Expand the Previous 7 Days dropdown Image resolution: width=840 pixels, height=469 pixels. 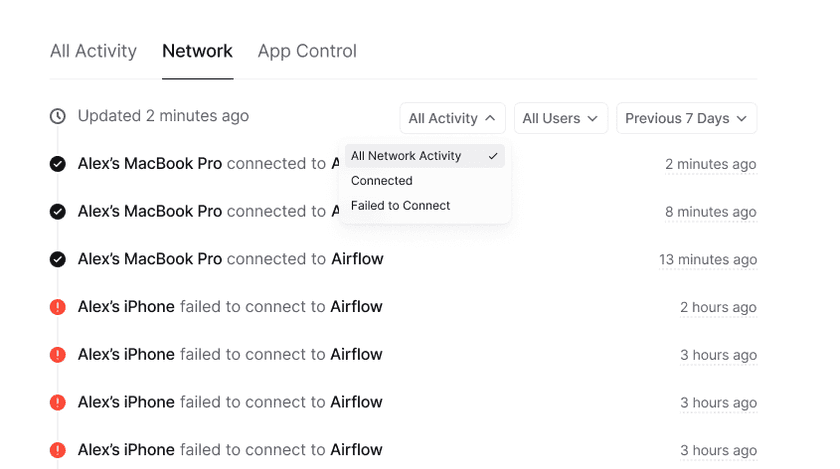(686, 118)
